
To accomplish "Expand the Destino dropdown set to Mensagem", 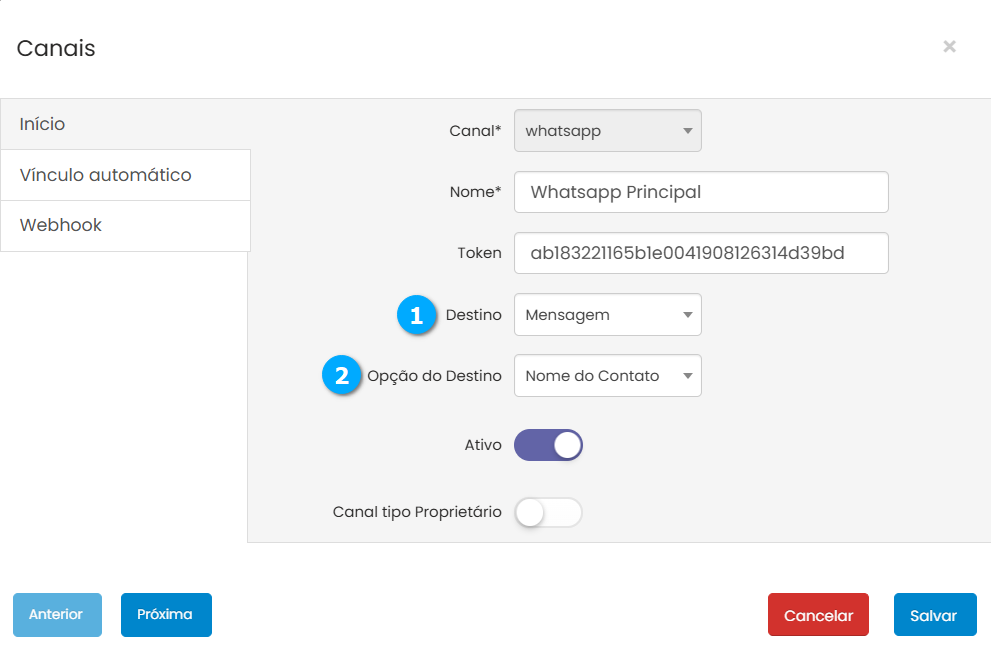I will (607, 315).
